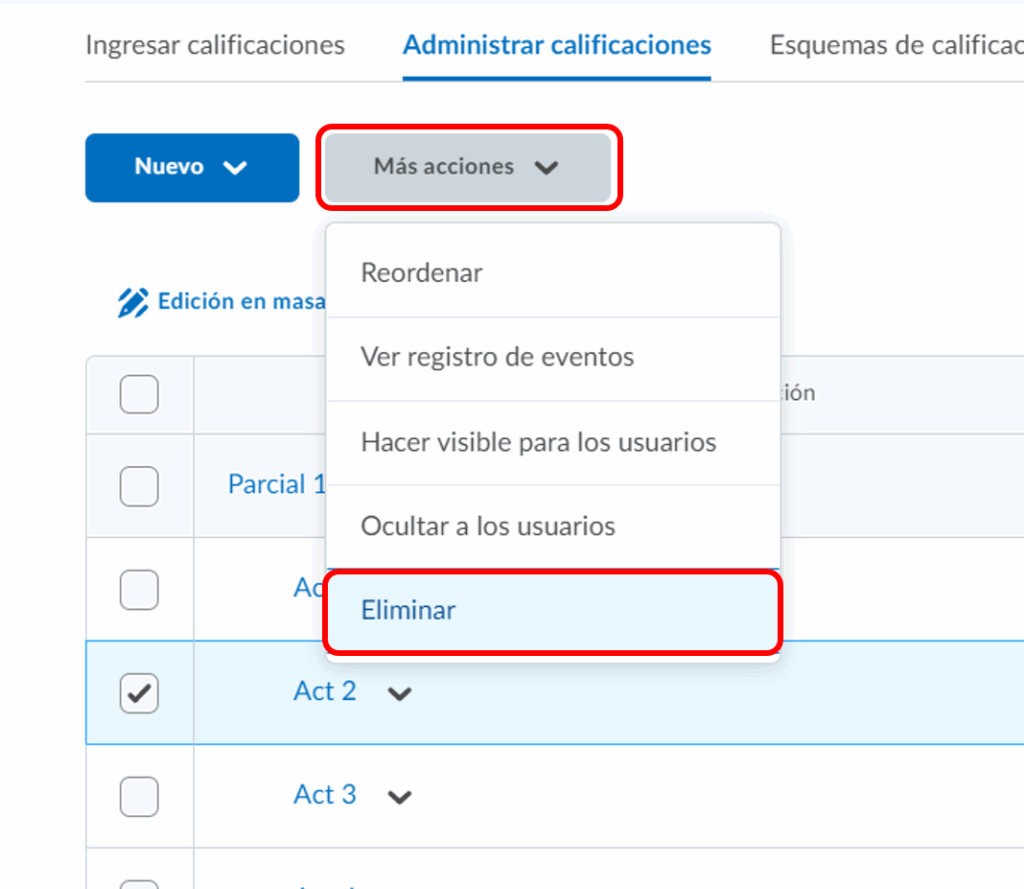Uncheck the Act 2 checkbox
The image size is (1024, 889).
(x=139, y=692)
